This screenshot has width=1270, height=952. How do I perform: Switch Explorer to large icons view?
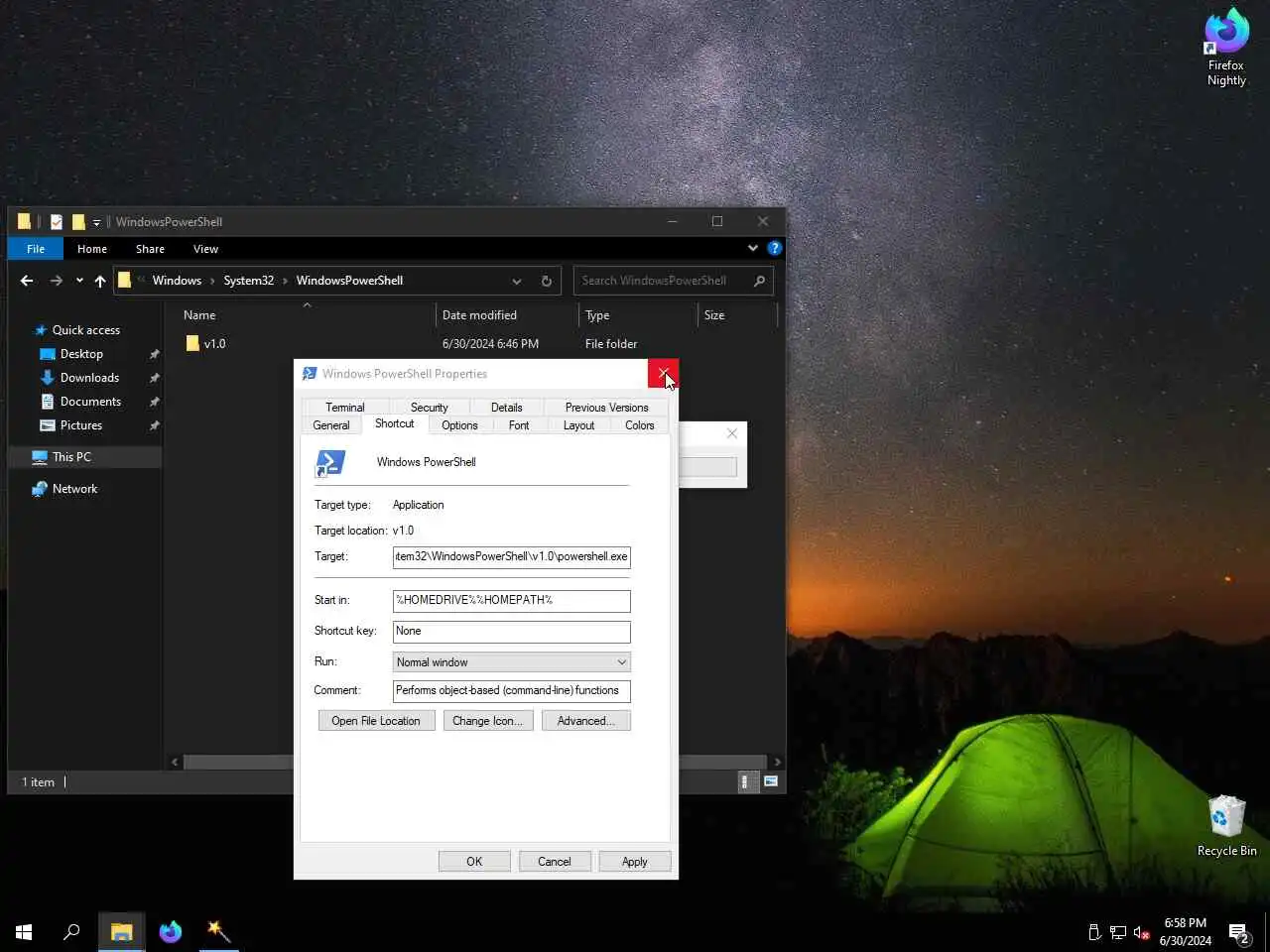tap(770, 782)
